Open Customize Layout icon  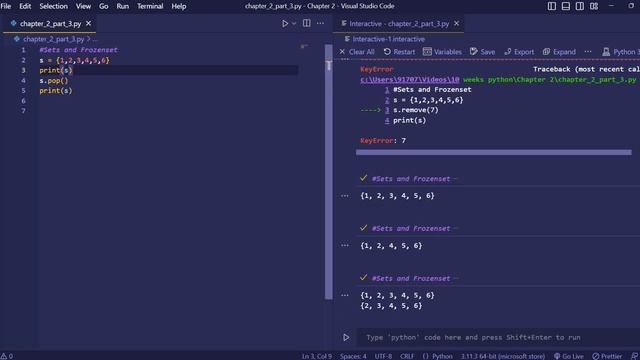pyautogui.click(x=594, y=6)
